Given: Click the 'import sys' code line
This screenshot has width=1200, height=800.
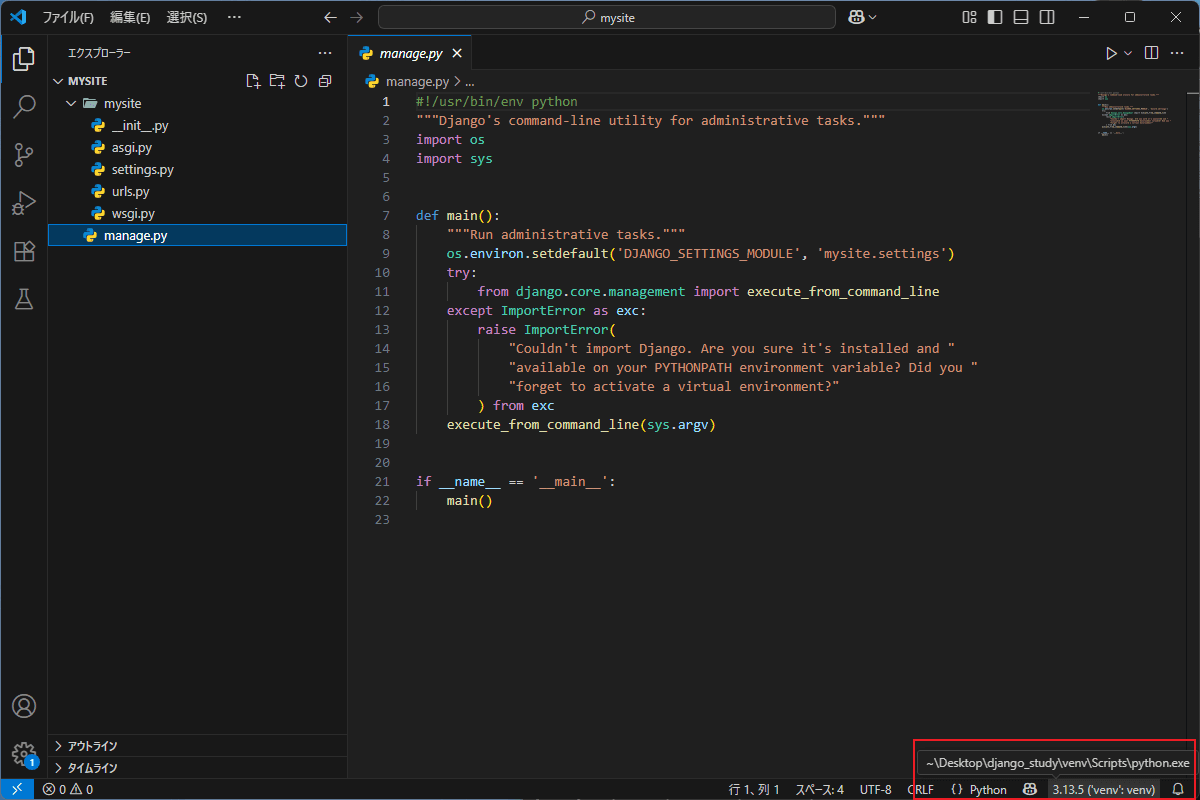Looking at the screenshot, I should 454,158.
